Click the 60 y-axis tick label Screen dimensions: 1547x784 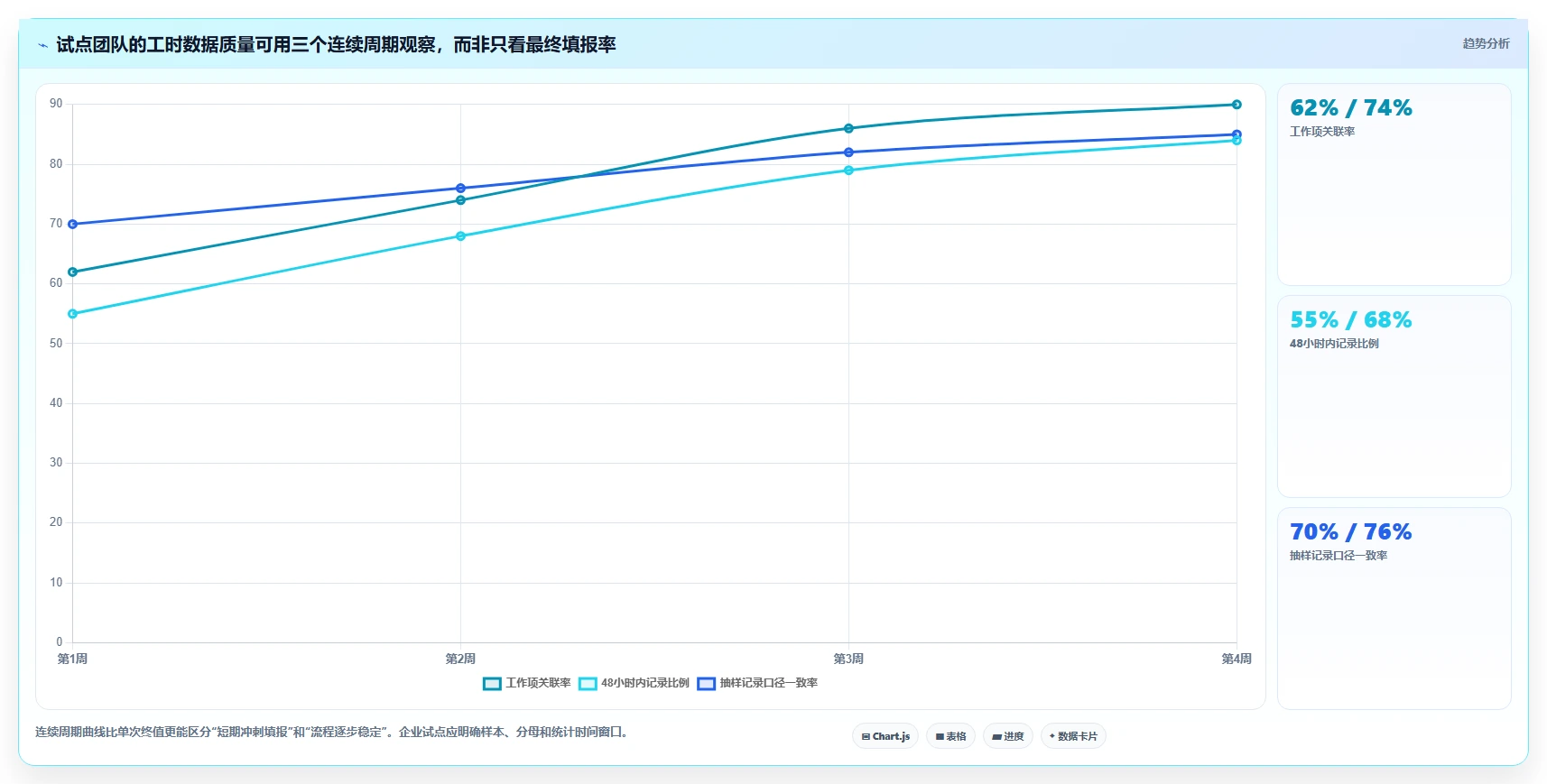click(x=56, y=283)
